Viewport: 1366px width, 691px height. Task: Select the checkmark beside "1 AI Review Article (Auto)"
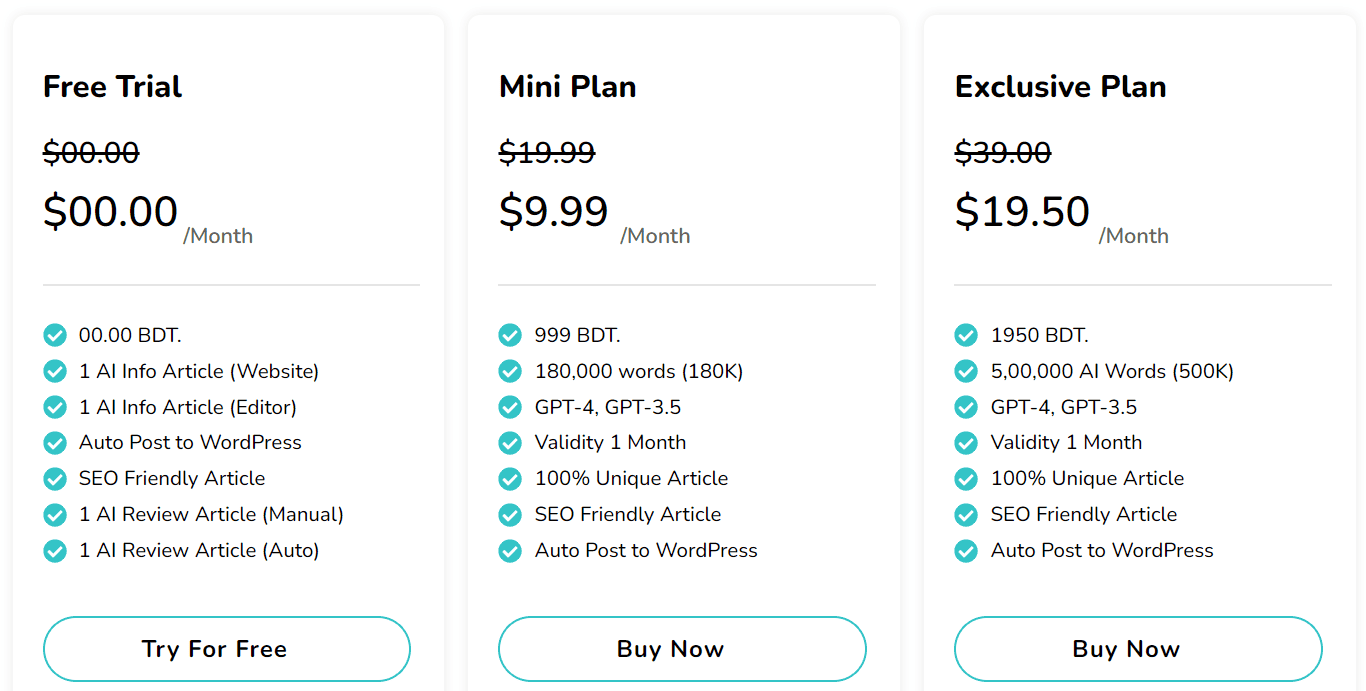tap(55, 551)
